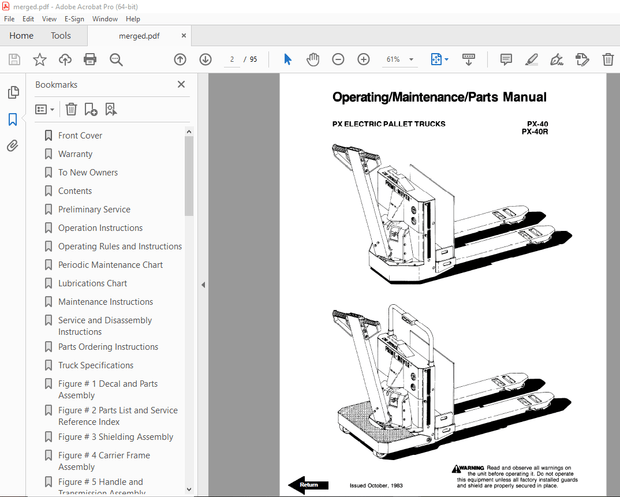The height and width of the screenshot is (497, 620).
Task: Open Figure # 1 Decal and Parts Assembly
Action: [108, 389]
